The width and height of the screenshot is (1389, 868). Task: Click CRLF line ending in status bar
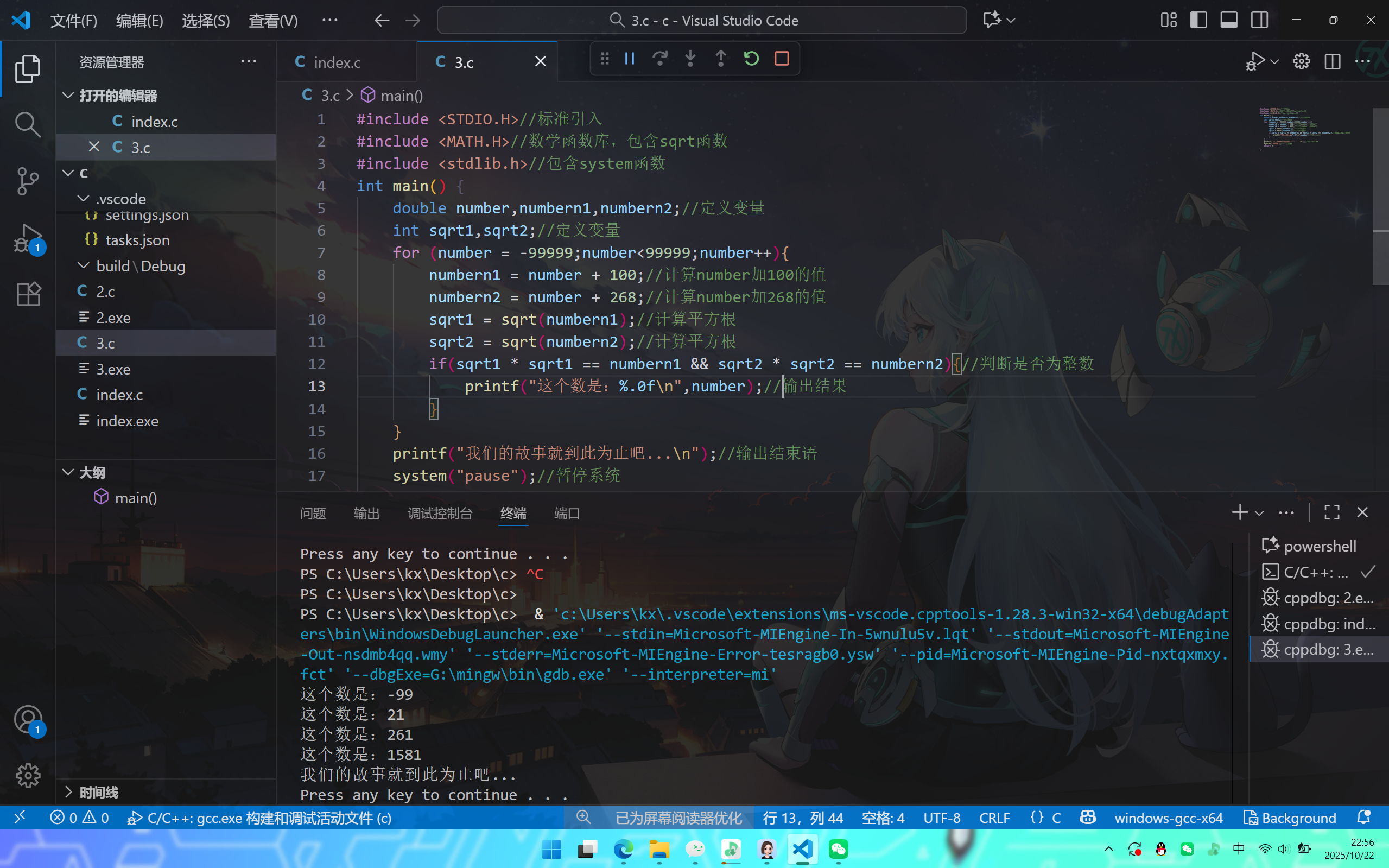994,818
